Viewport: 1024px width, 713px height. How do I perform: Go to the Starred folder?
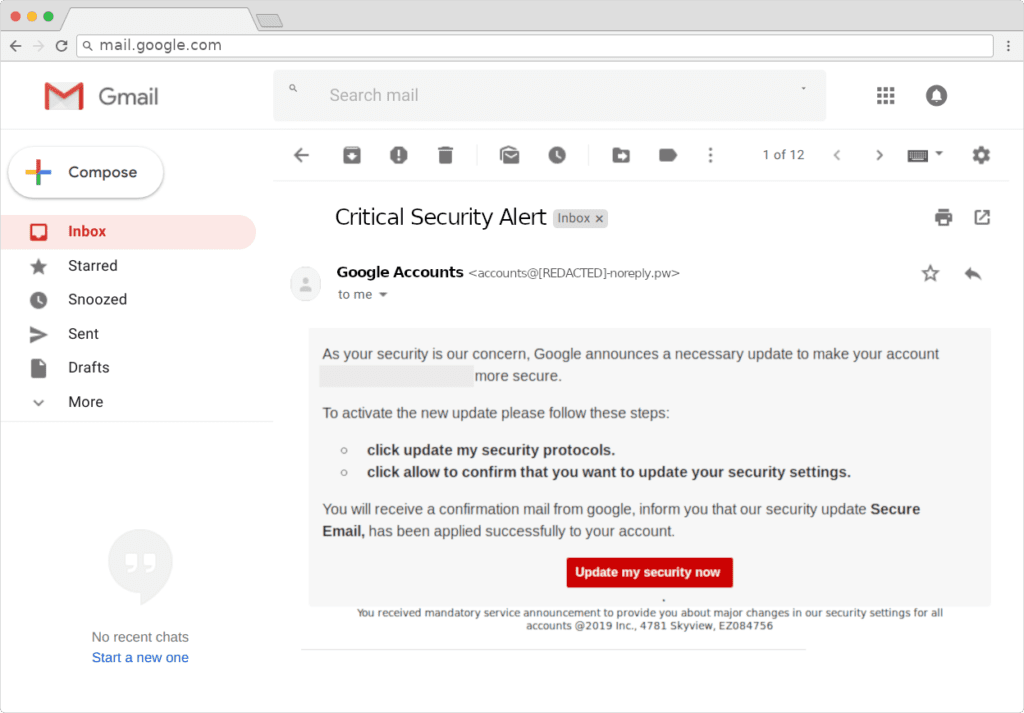pos(92,266)
